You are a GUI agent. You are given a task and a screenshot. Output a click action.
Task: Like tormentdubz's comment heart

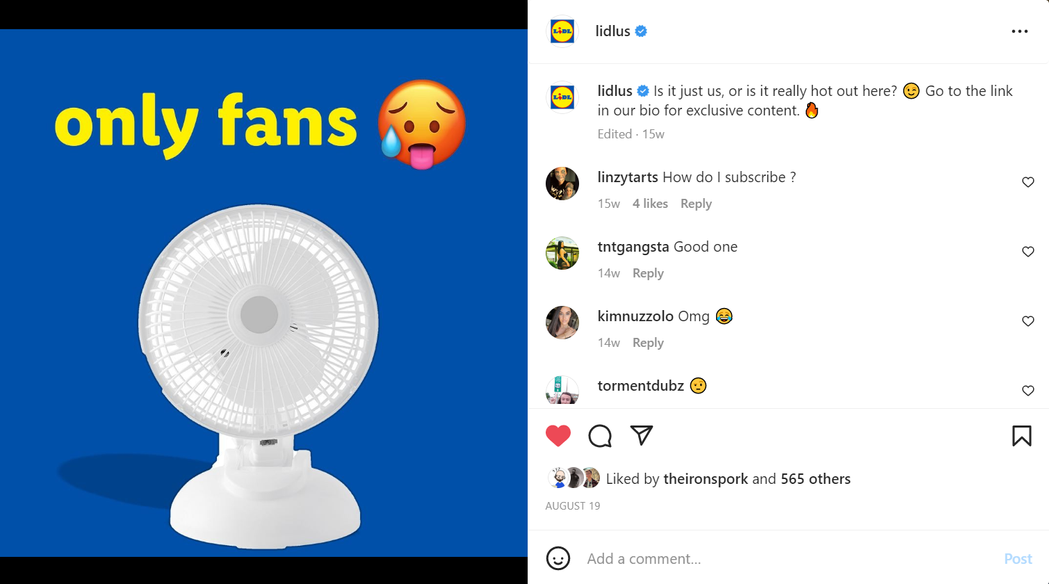click(1028, 391)
